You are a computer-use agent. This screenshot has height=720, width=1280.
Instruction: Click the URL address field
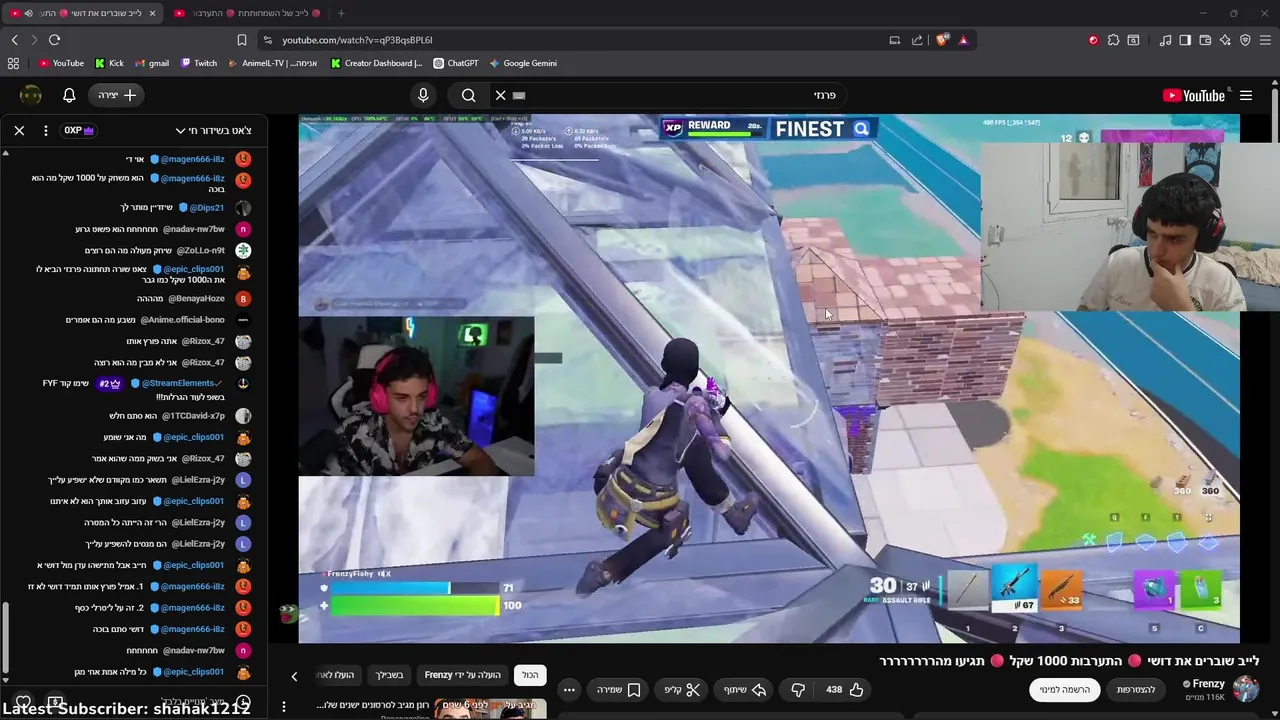(x=575, y=40)
